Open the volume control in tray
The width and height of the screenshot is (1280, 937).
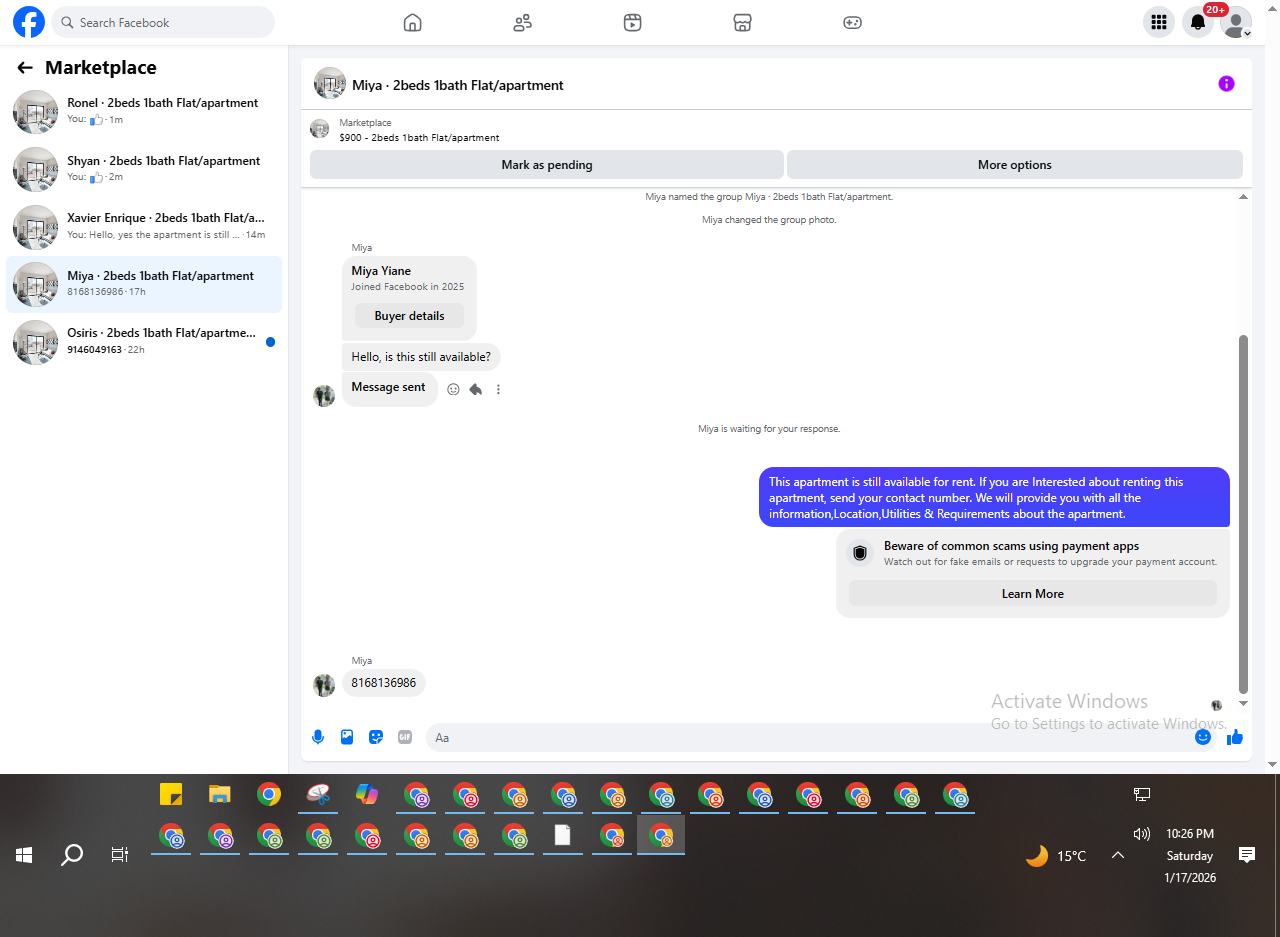coord(1141,833)
